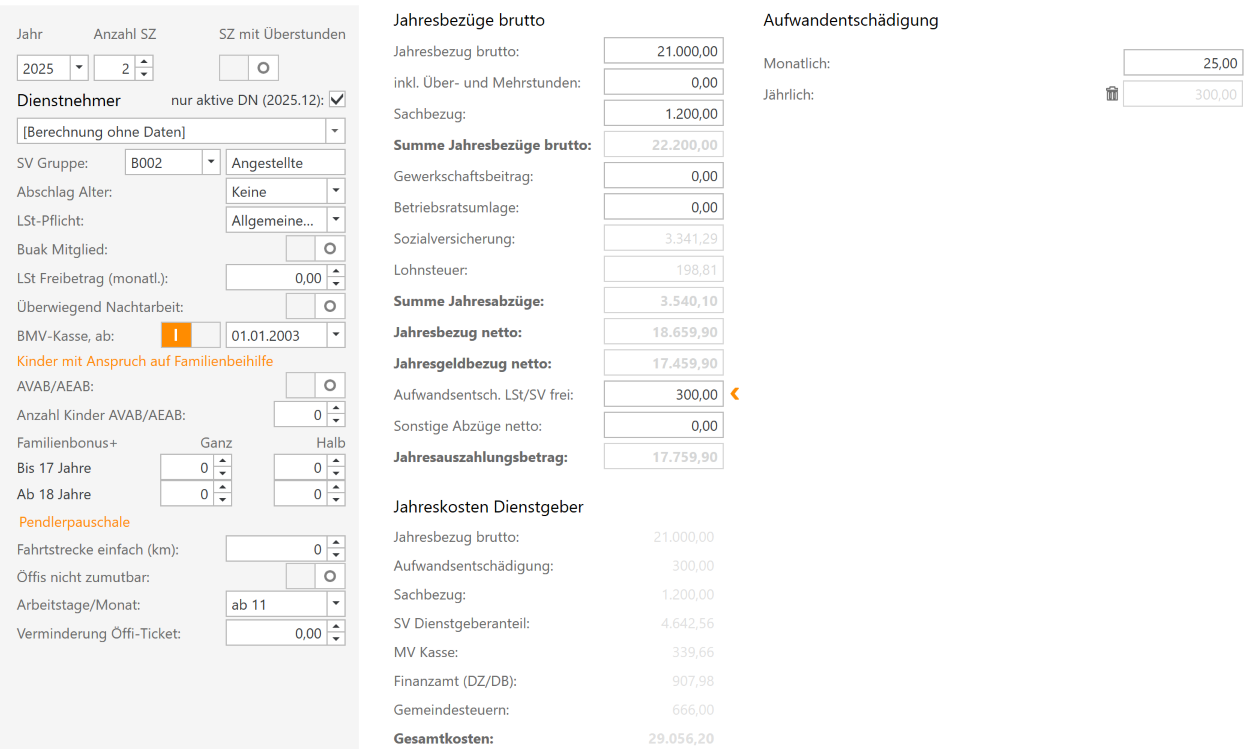Enable the SZ mit Überstunden switch

247,67
